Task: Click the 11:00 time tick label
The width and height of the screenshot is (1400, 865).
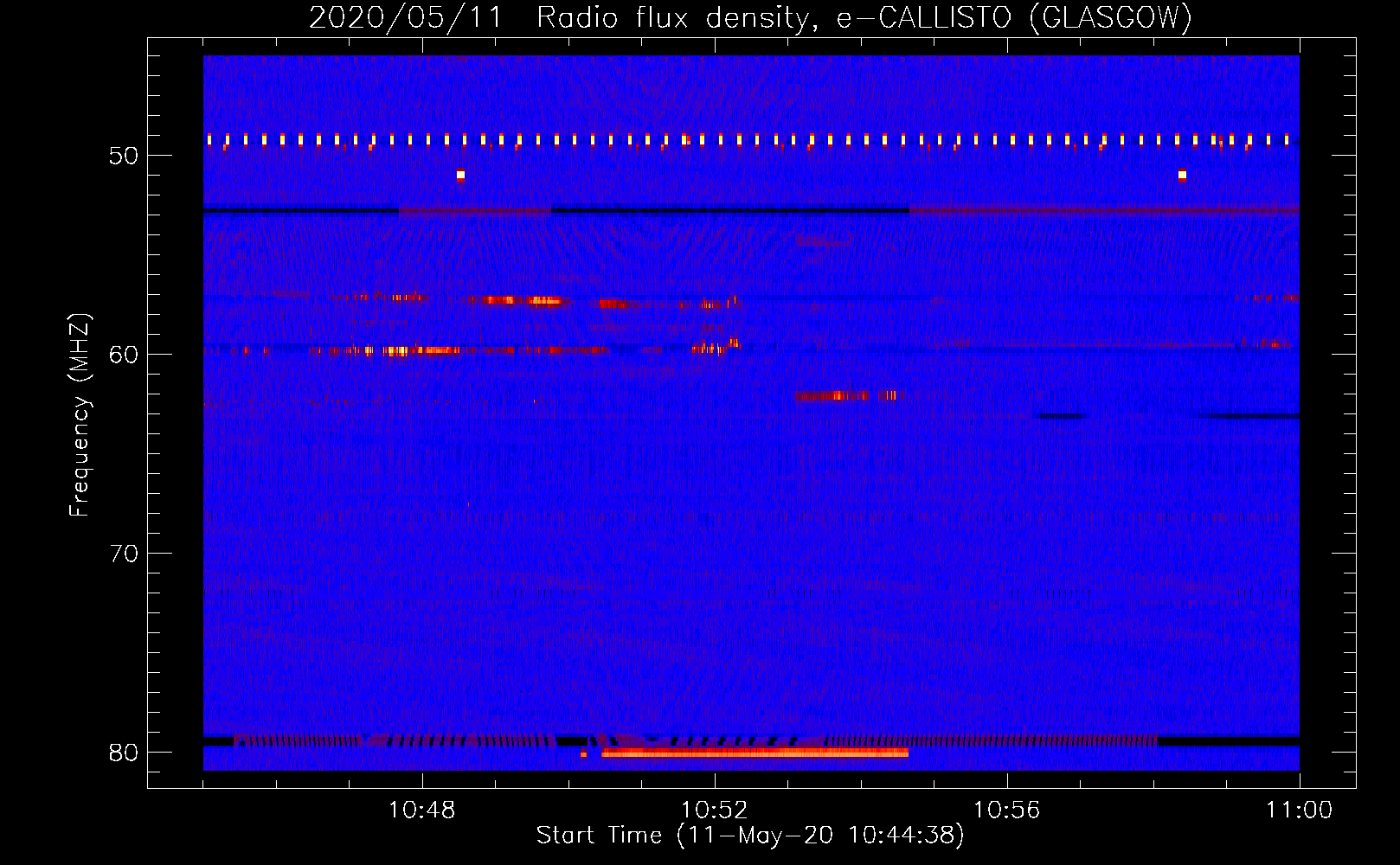Action: (x=1299, y=811)
